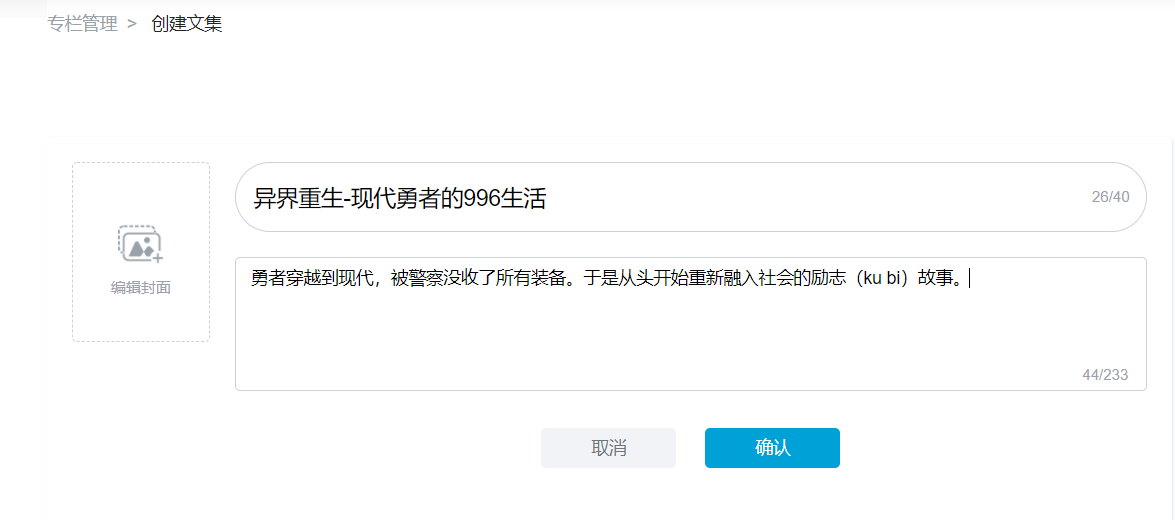This screenshot has width=1175, height=520.
Task: Cancel with the 取消 button
Action: pos(608,448)
